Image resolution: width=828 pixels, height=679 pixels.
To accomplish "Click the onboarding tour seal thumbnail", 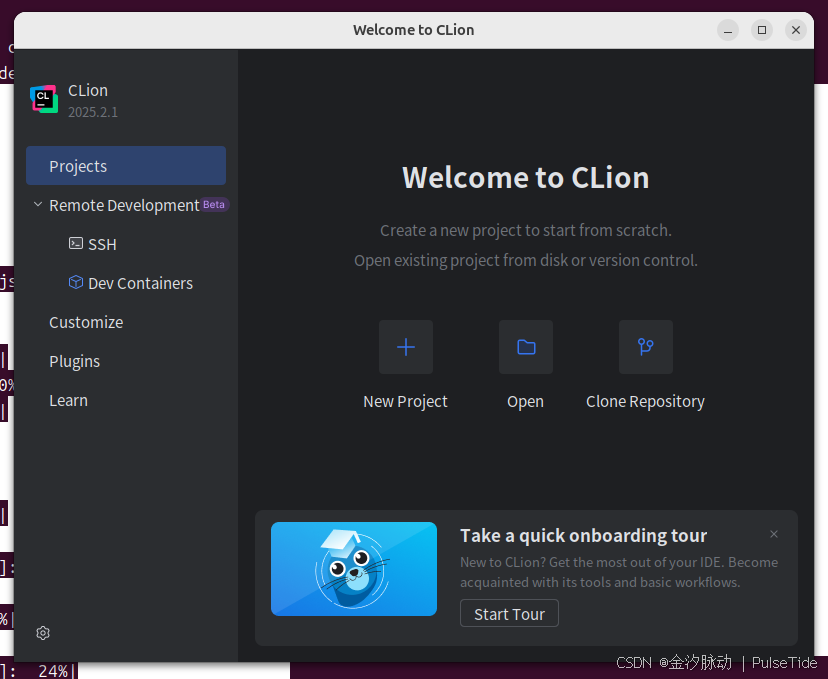I will tap(354, 569).
